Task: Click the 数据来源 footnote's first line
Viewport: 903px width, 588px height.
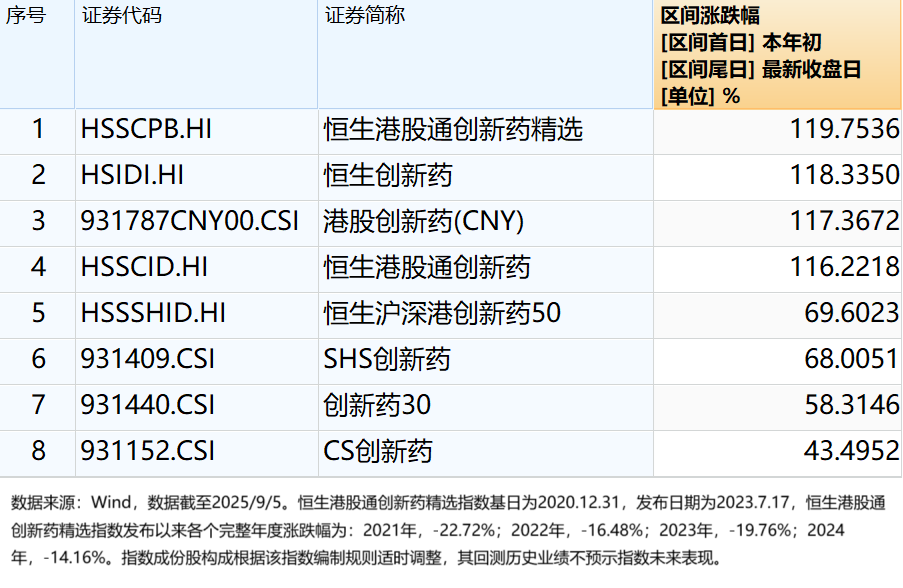Action: 448,503
